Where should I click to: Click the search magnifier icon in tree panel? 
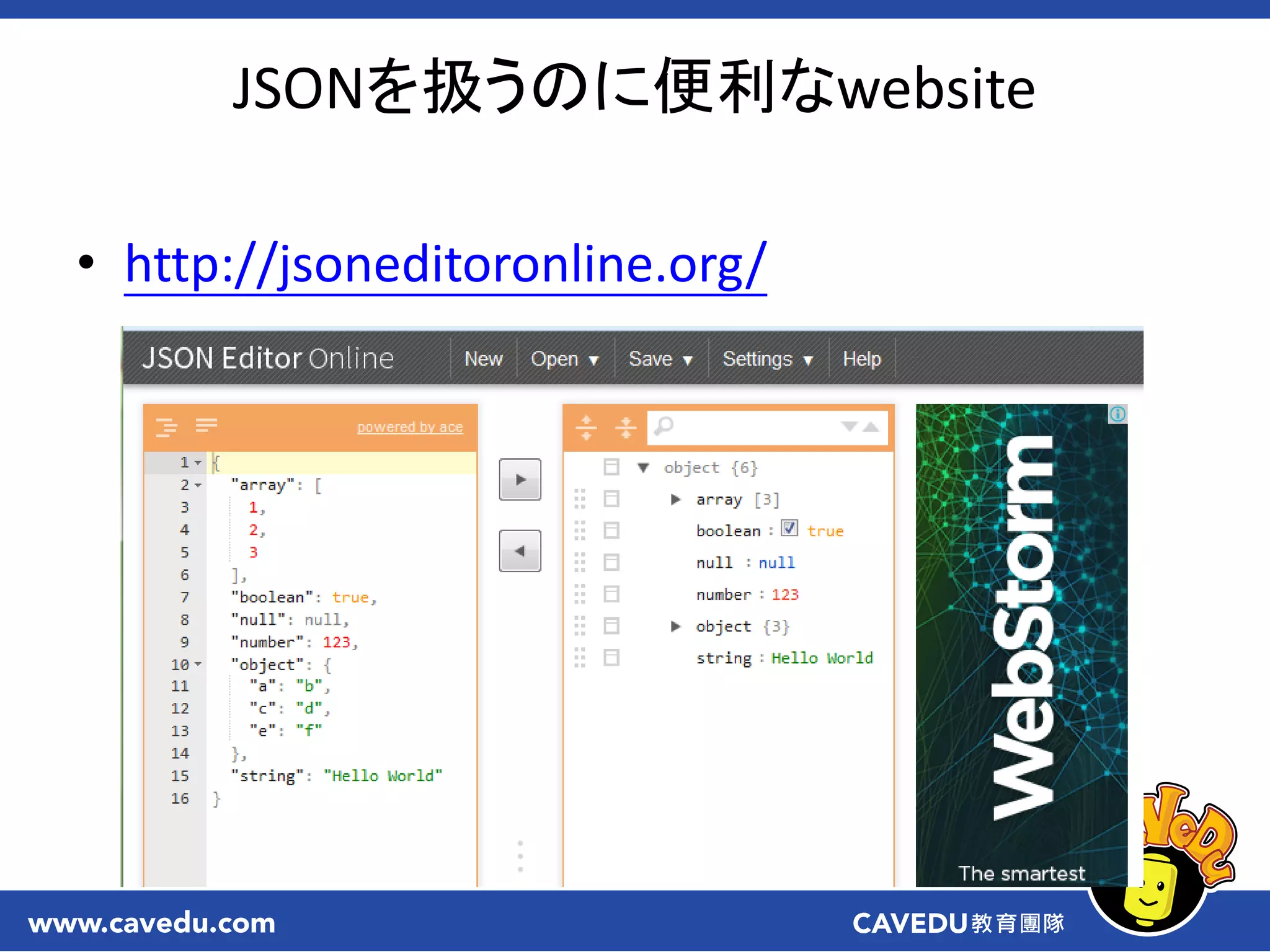(x=664, y=426)
